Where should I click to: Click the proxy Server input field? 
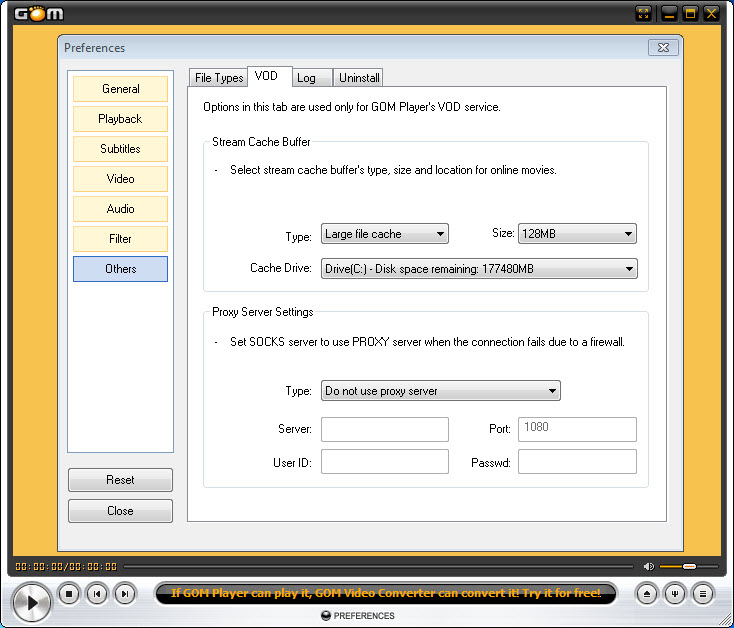pyautogui.click(x=385, y=429)
